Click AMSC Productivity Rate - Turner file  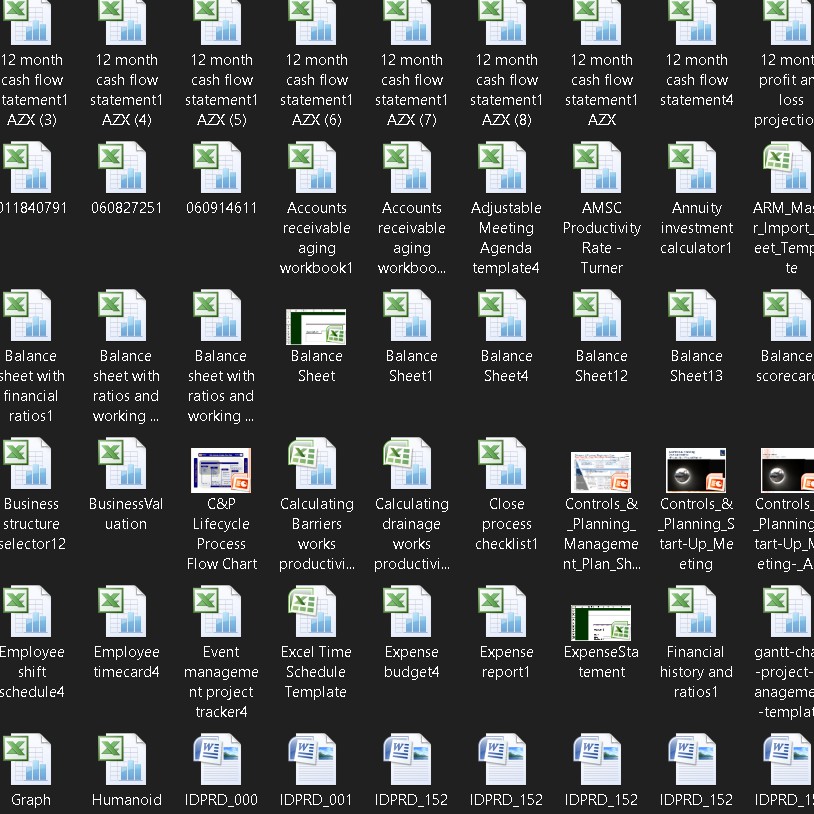[x=601, y=168]
